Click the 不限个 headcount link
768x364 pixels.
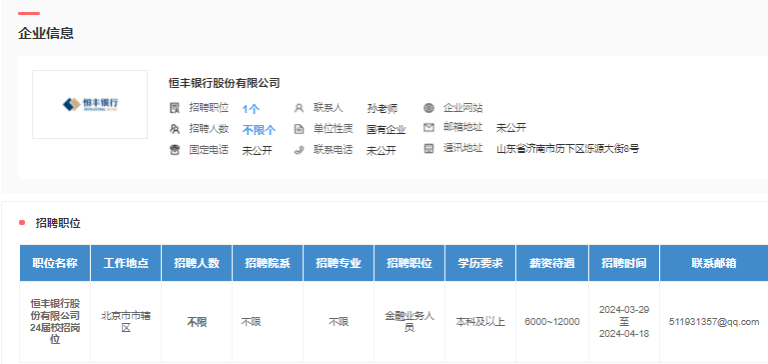259,130
